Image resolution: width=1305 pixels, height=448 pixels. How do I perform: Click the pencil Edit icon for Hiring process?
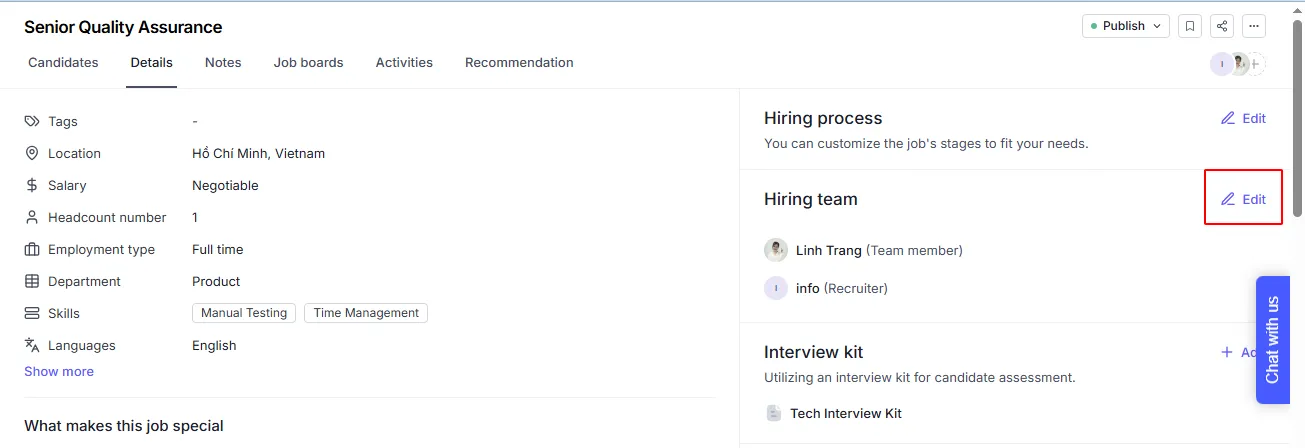pos(1228,118)
